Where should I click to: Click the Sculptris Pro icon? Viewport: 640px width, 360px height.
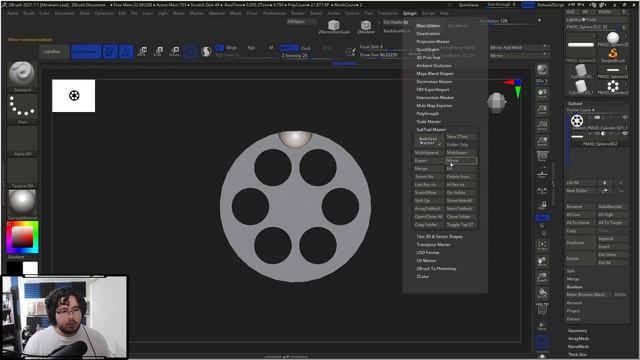click(x=206, y=52)
